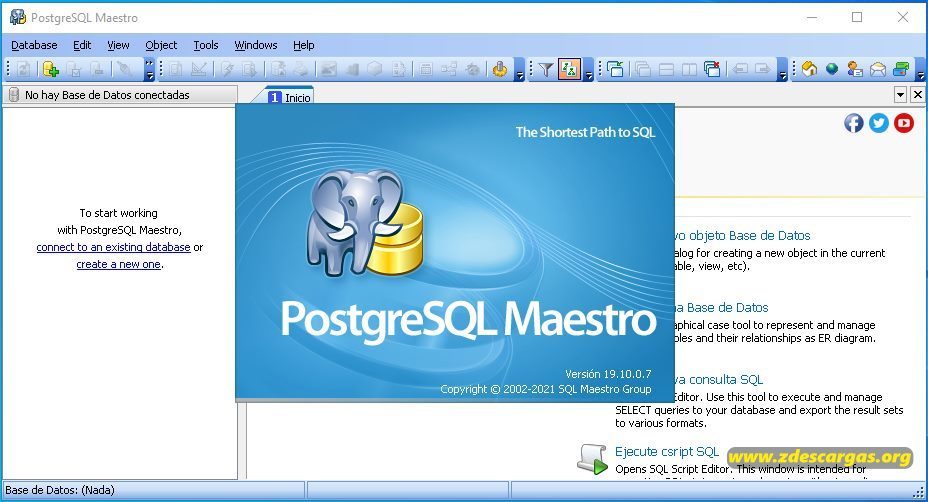Expand overflow arrow after sort toggle icon

tap(589, 69)
